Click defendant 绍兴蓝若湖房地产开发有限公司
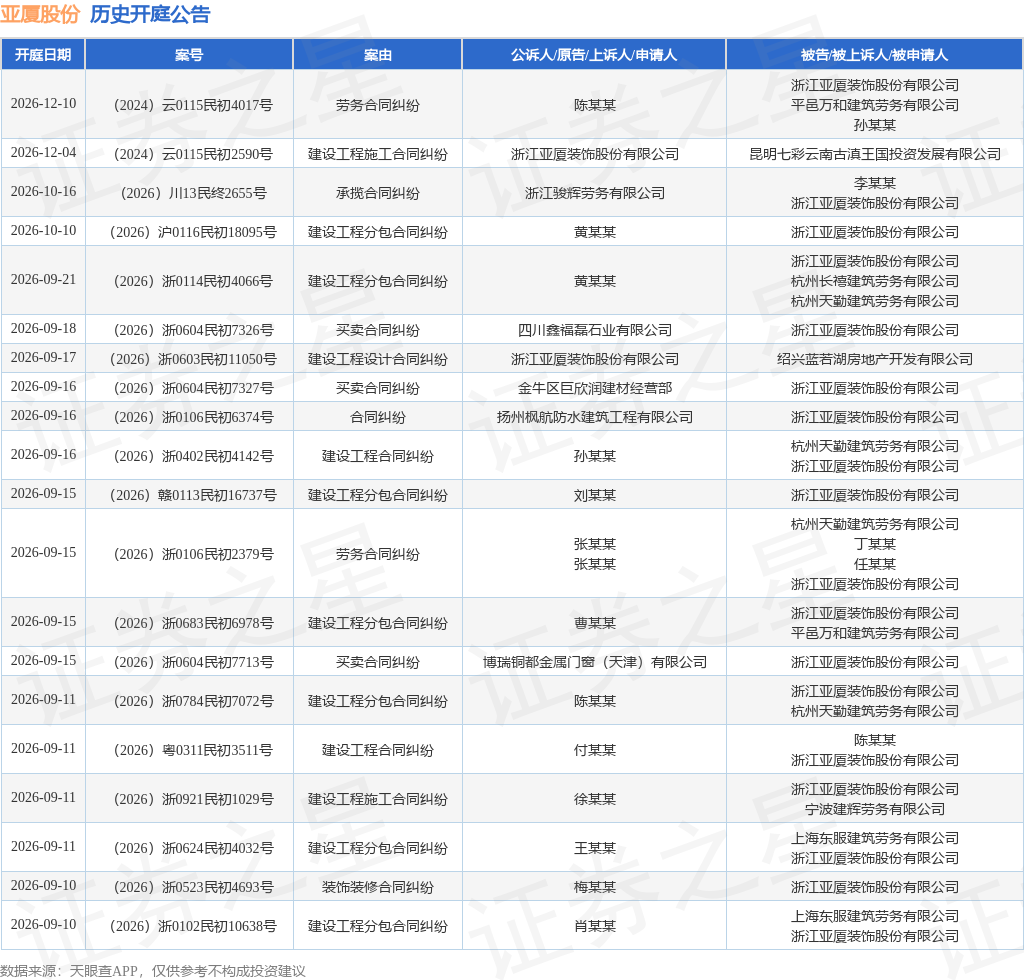The image size is (1024, 980). 874,359
